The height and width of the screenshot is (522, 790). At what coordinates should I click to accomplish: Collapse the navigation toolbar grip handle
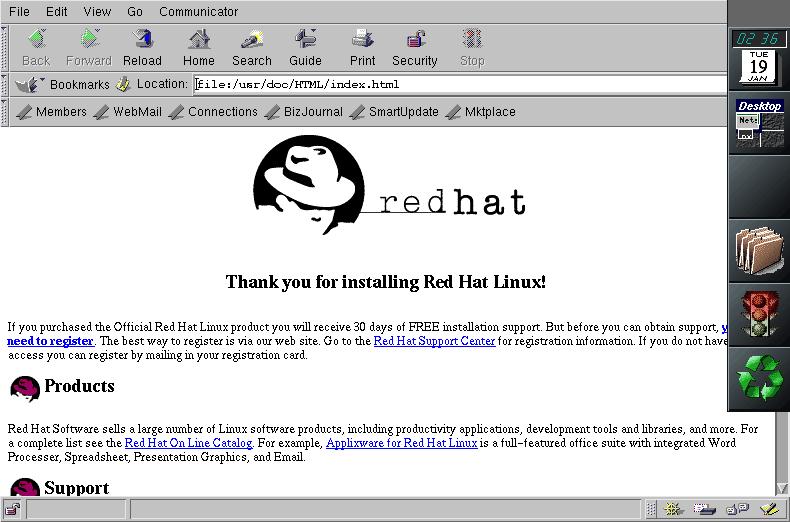click(x=4, y=48)
